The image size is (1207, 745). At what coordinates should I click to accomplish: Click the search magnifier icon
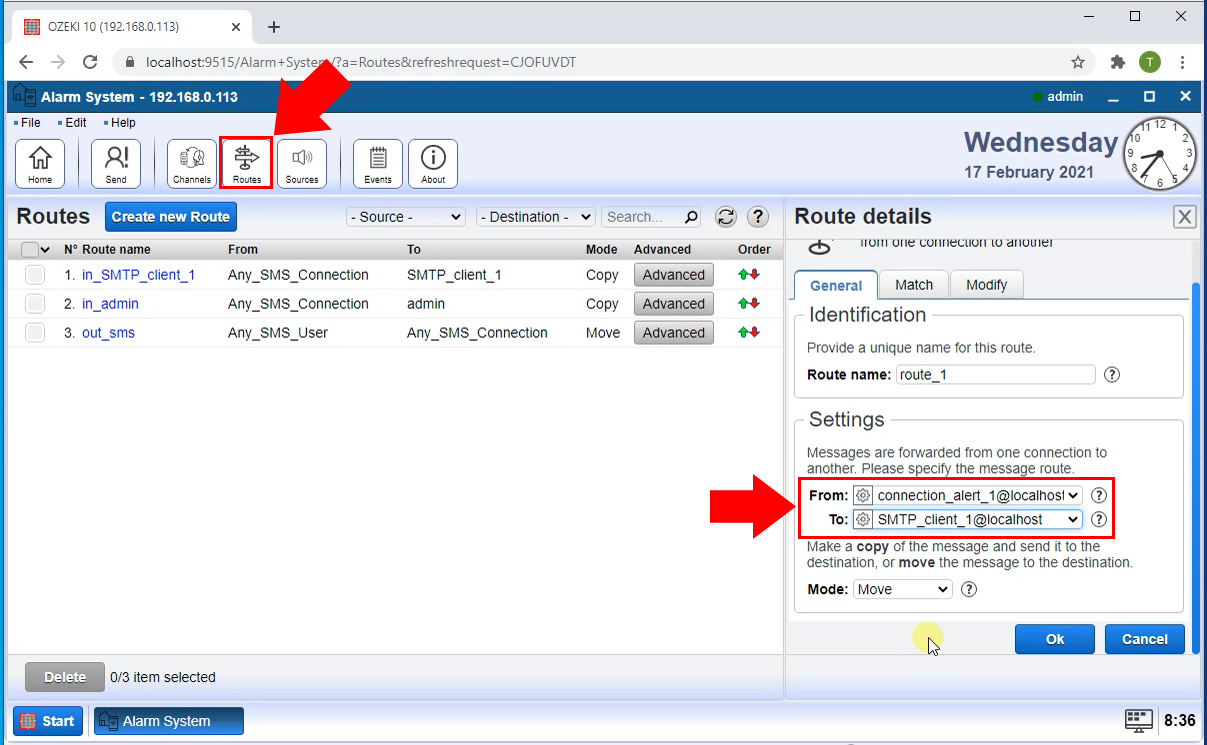point(691,217)
